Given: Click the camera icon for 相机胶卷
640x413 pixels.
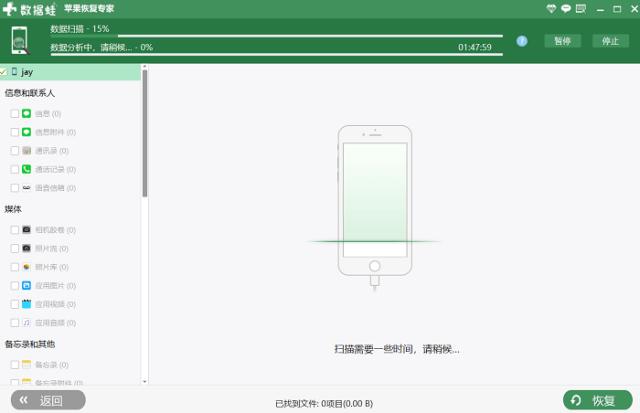Looking at the screenshot, I should tap(27, 230).
